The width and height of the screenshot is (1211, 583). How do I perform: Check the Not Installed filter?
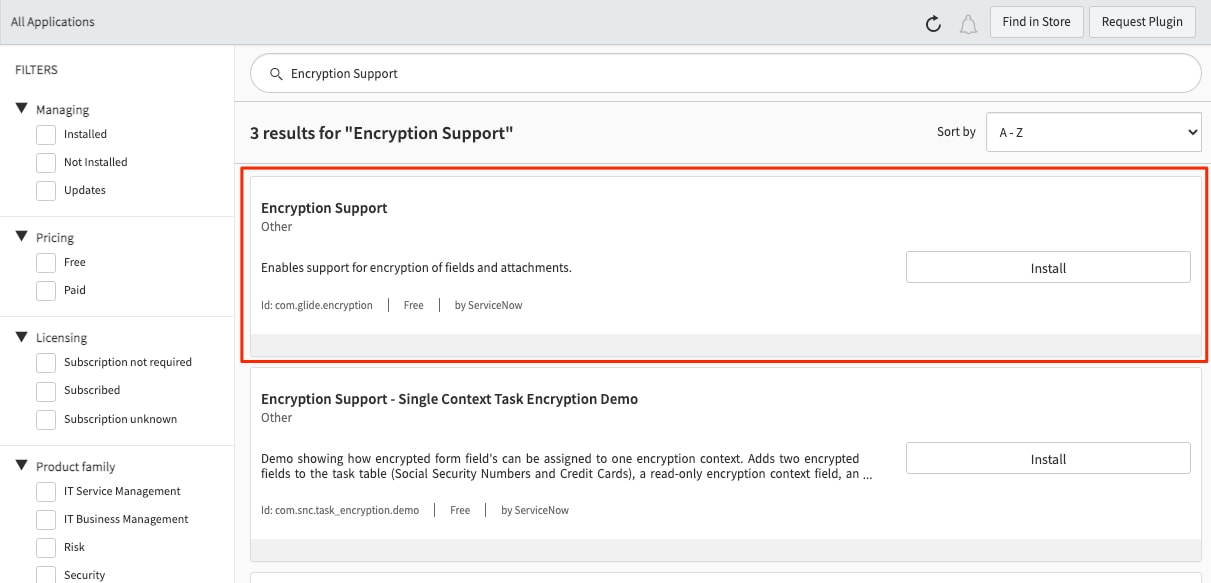pos(45,162)
